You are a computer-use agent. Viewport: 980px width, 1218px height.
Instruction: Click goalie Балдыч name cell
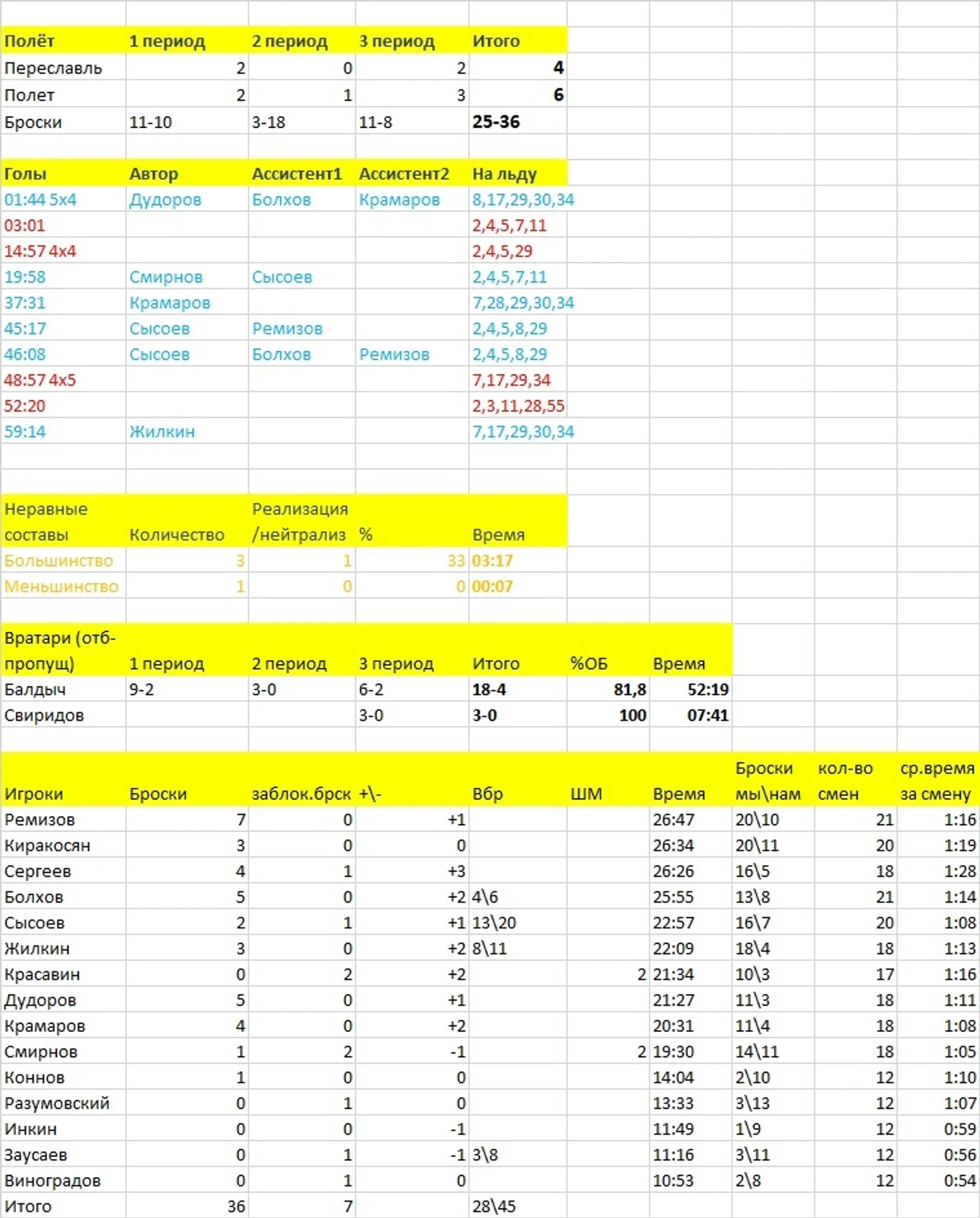coord(63,689)
